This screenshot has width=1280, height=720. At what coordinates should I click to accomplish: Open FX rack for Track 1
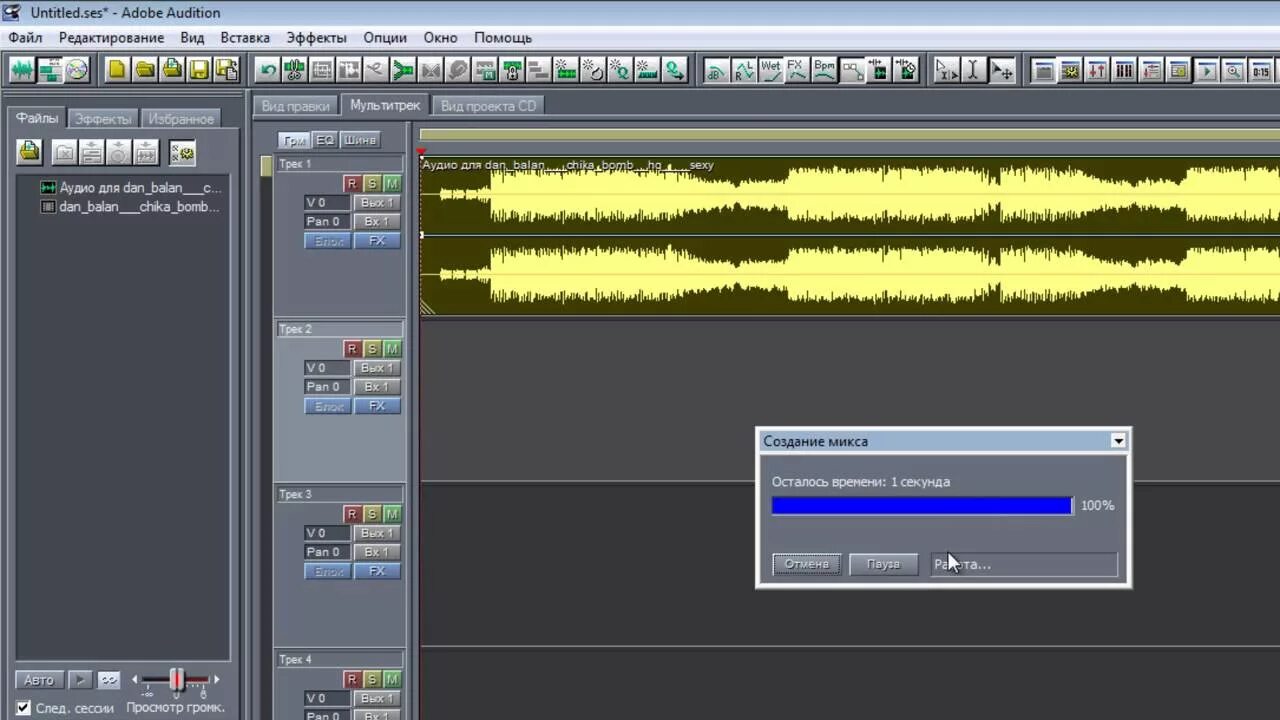pyautogui.click(x=377, y=240)
